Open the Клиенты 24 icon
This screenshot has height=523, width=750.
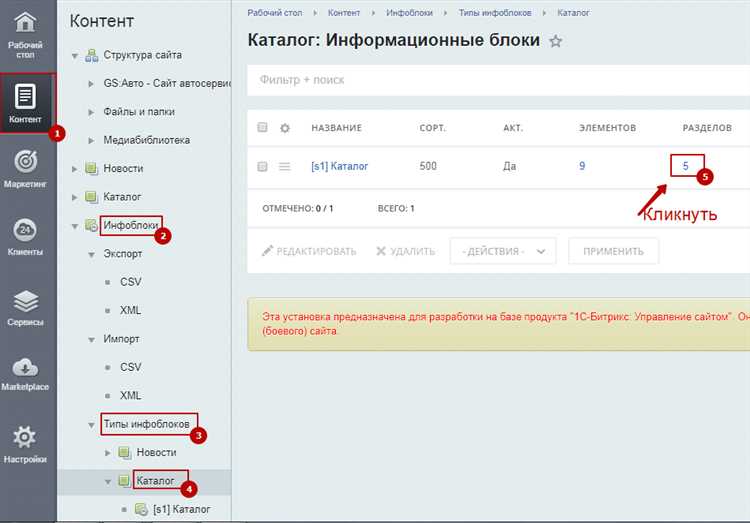click(25, 230)
